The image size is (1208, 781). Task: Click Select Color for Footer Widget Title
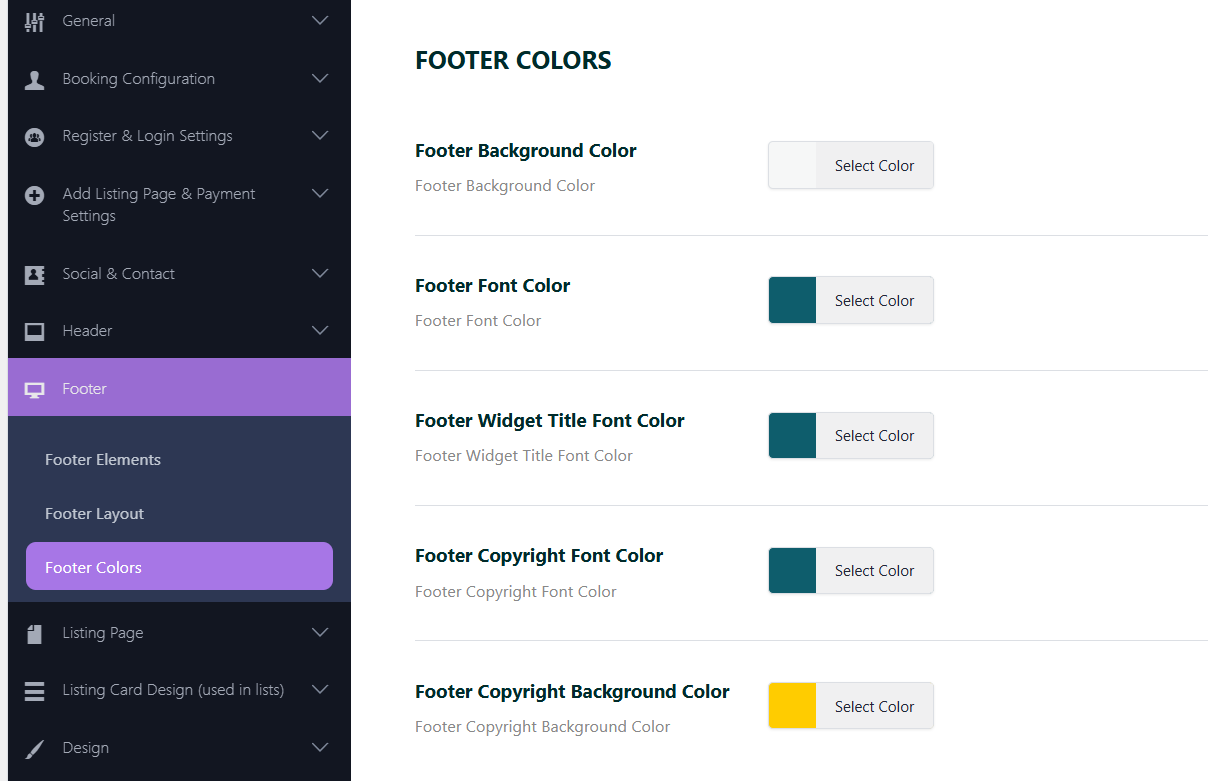pos(874,436)
